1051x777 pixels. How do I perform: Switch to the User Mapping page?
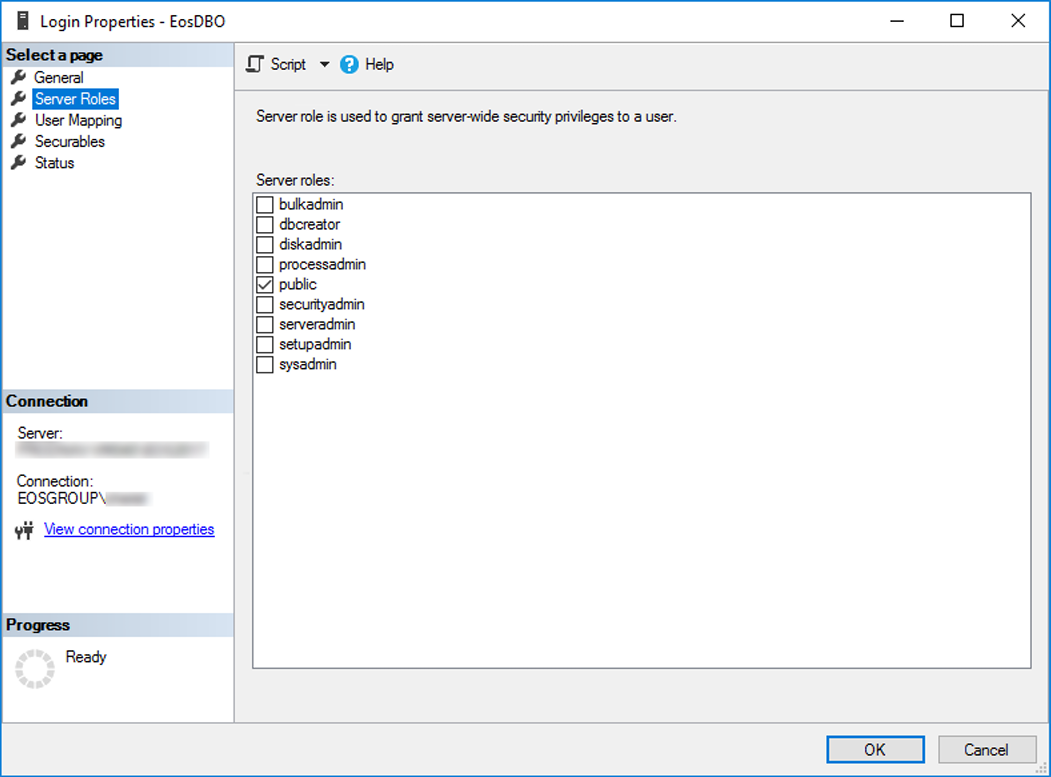pyautogui.click(x=78, y=121)
